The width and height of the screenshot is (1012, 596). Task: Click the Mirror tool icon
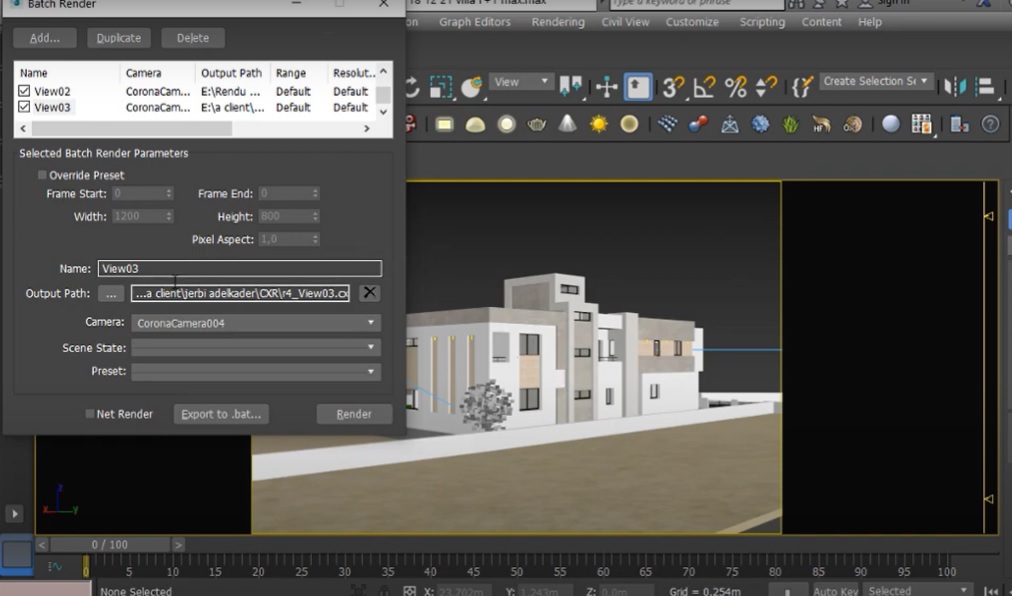(955, 87)
